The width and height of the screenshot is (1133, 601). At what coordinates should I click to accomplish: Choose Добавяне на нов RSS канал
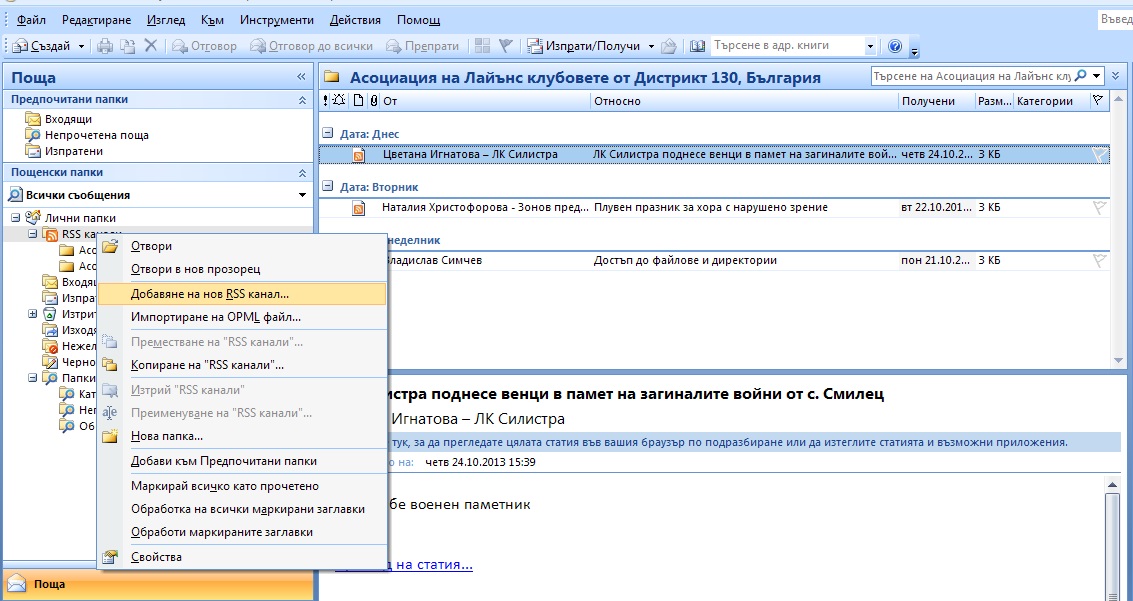point(210,294)
